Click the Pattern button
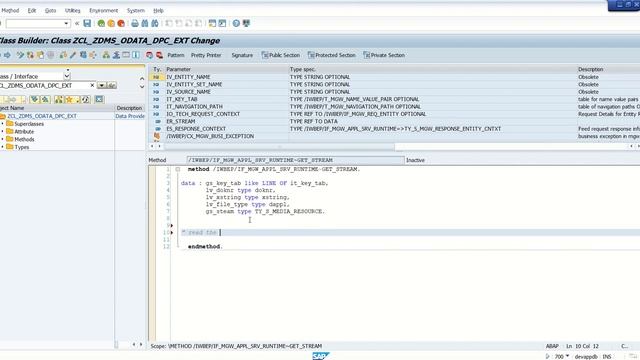The image size is (640, 360). (176, 55)
